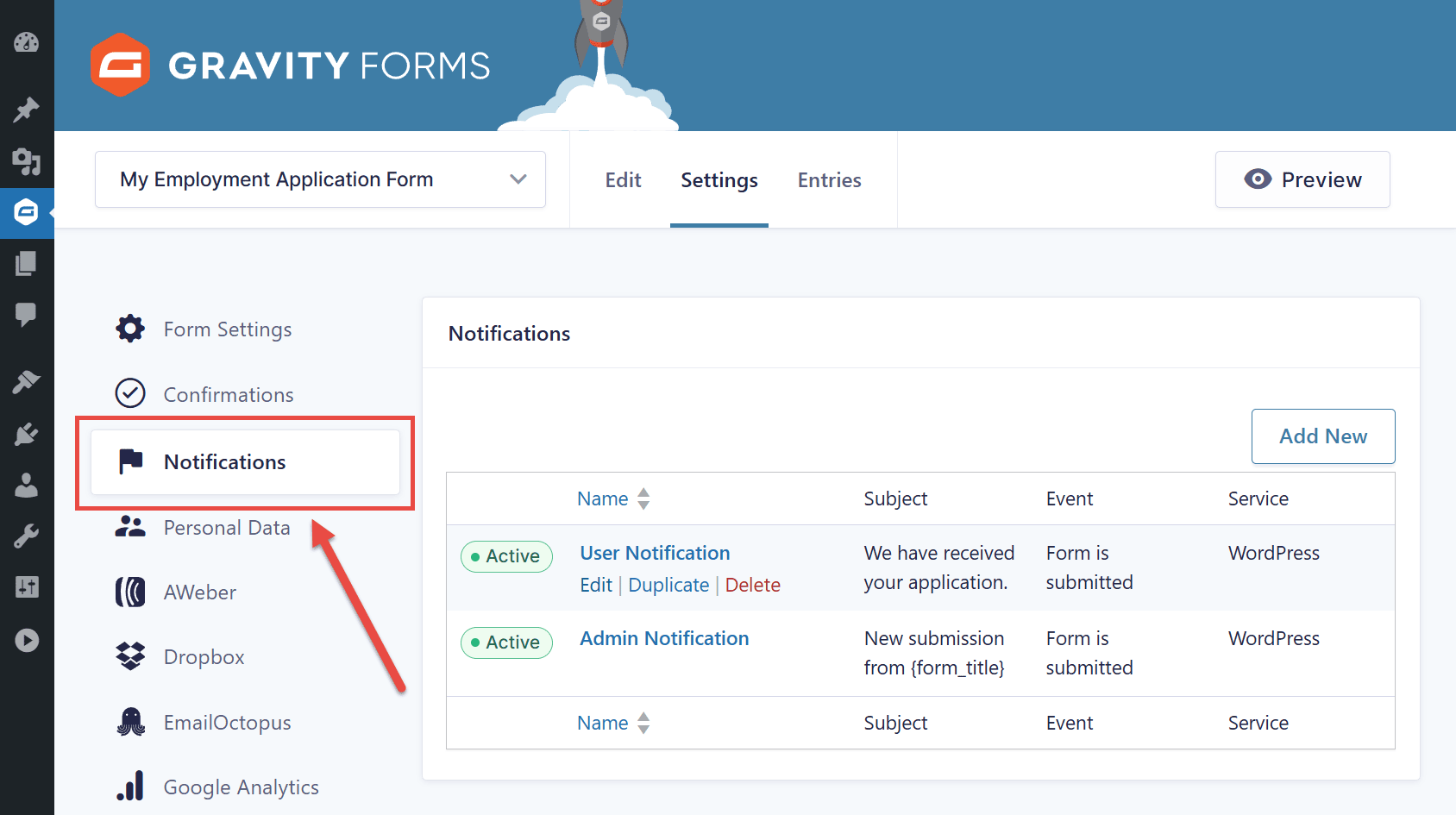Viewport: 1456px width, 815px height.
Task: Click the eye icon on Preview button
Action: pyautogui.click(x=1258, y=179)
